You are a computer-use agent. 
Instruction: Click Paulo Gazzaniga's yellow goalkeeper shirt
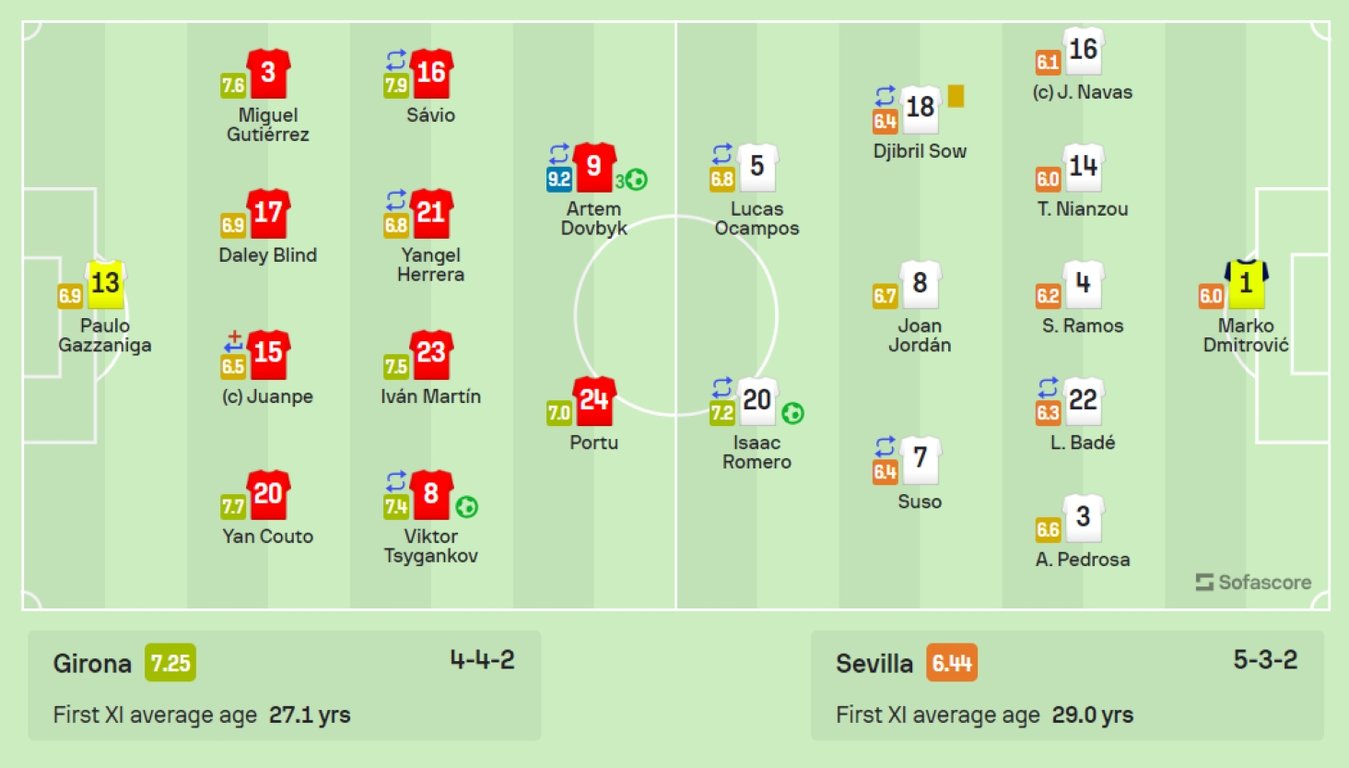coord(105,284)
